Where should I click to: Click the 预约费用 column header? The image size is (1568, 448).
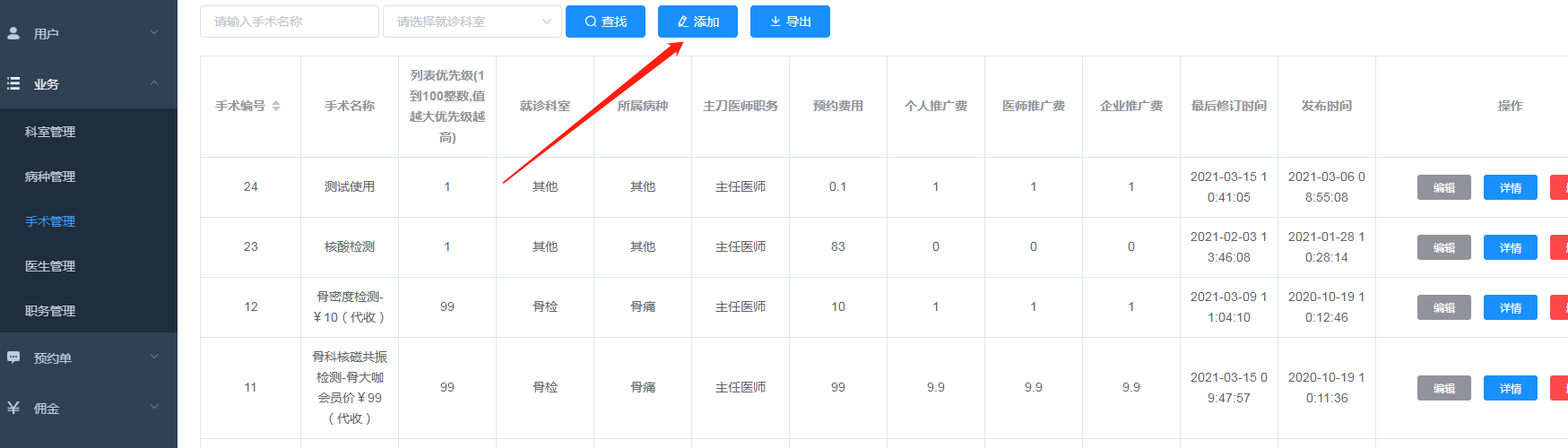[x=838, y=106]
